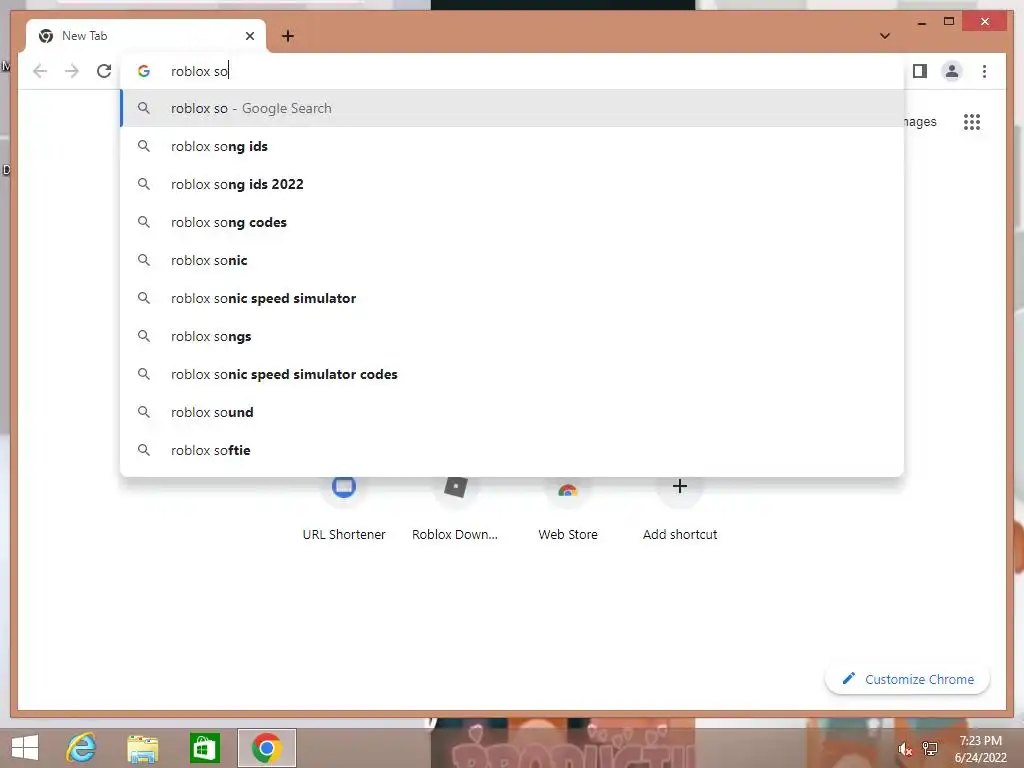Reload the current page
This screenshot has height=768, width=1024.
(x=104, y=71)
